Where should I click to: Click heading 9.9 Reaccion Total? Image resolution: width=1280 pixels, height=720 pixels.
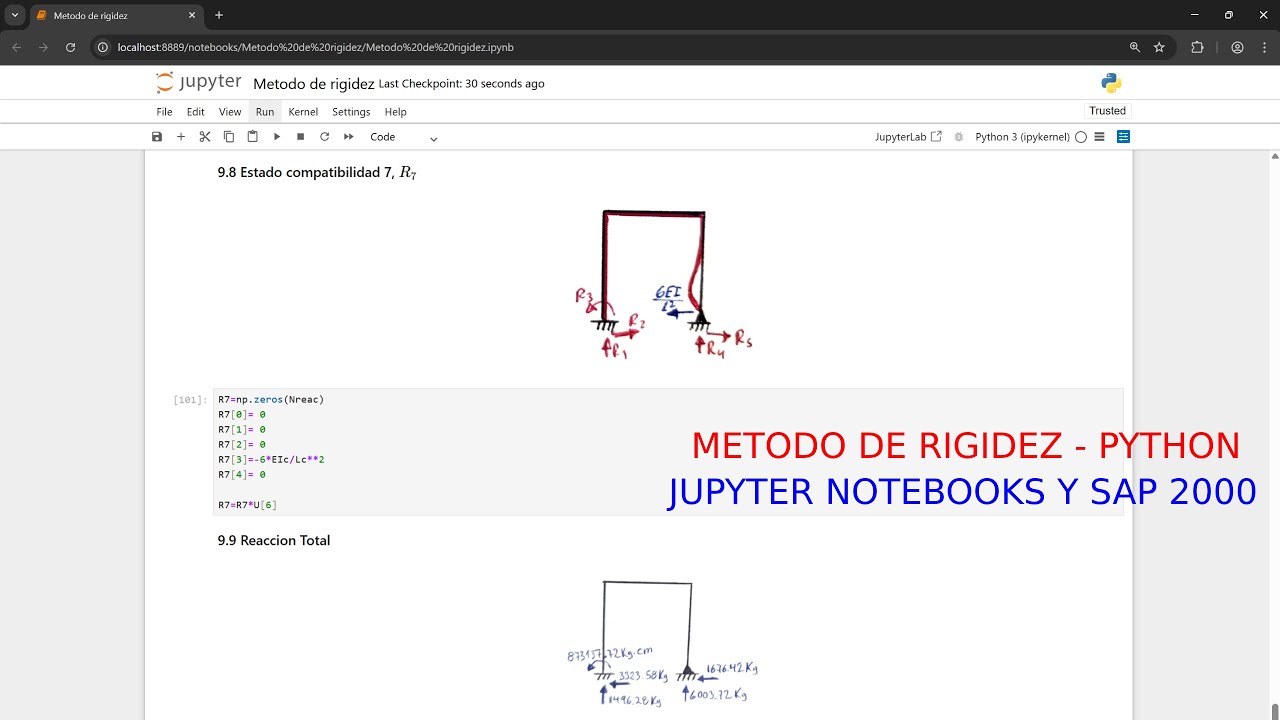coord(274,541)
